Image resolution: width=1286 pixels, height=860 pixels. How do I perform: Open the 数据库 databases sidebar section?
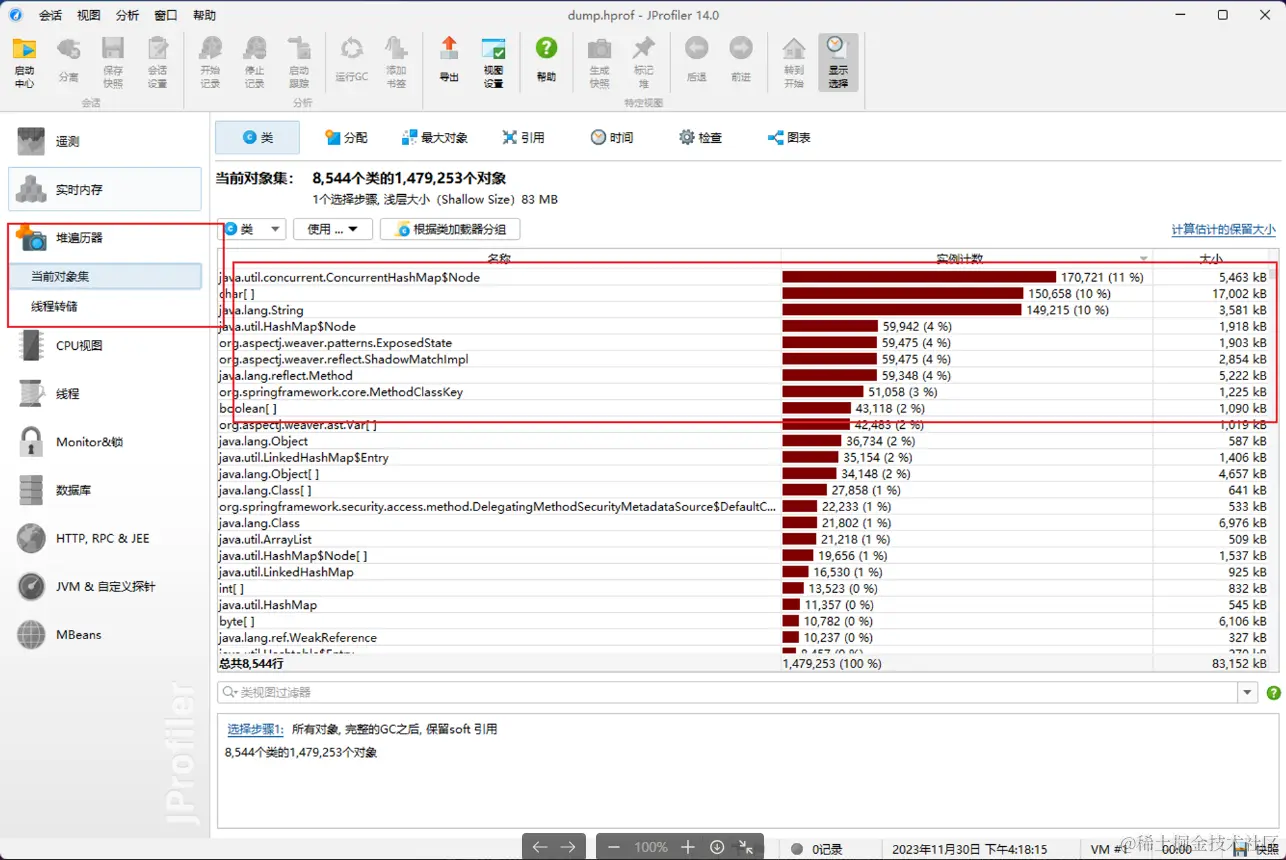(x=105, y=490)
